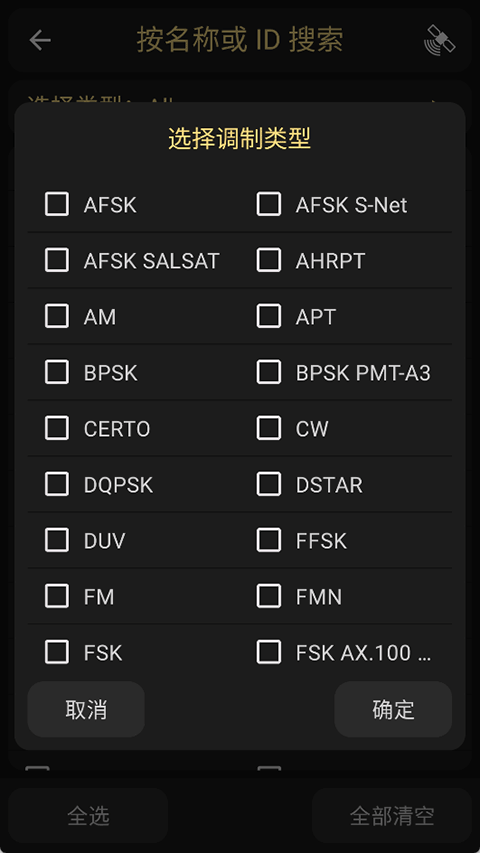Toggle the DSTAR checkbox
The height and width of the screenshot is (853, 480).
pyautogui.click(x=268, y=484)
